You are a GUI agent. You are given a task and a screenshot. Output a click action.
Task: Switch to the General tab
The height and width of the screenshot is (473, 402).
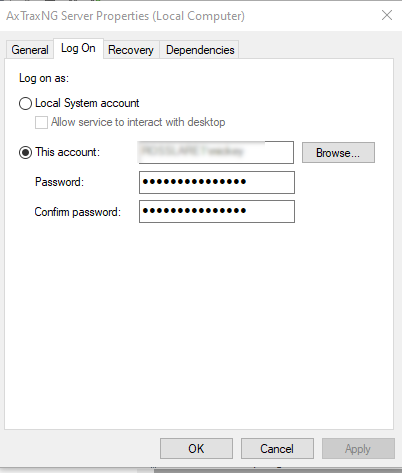coord(30,50)
